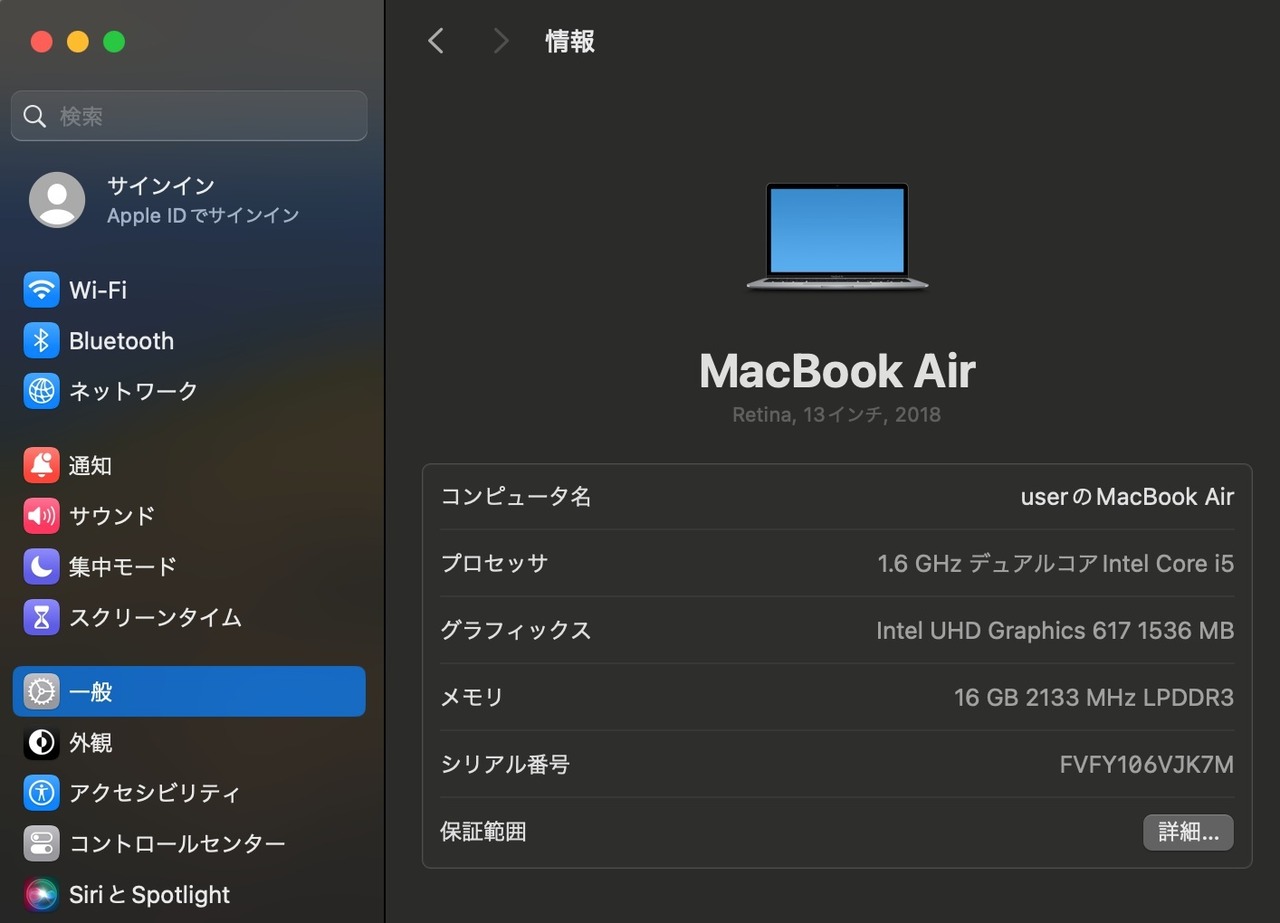Screen dimensions: 1280x923
Task: Open アクセシビリティ icon in sidebar
Action: tap(41, 793)
